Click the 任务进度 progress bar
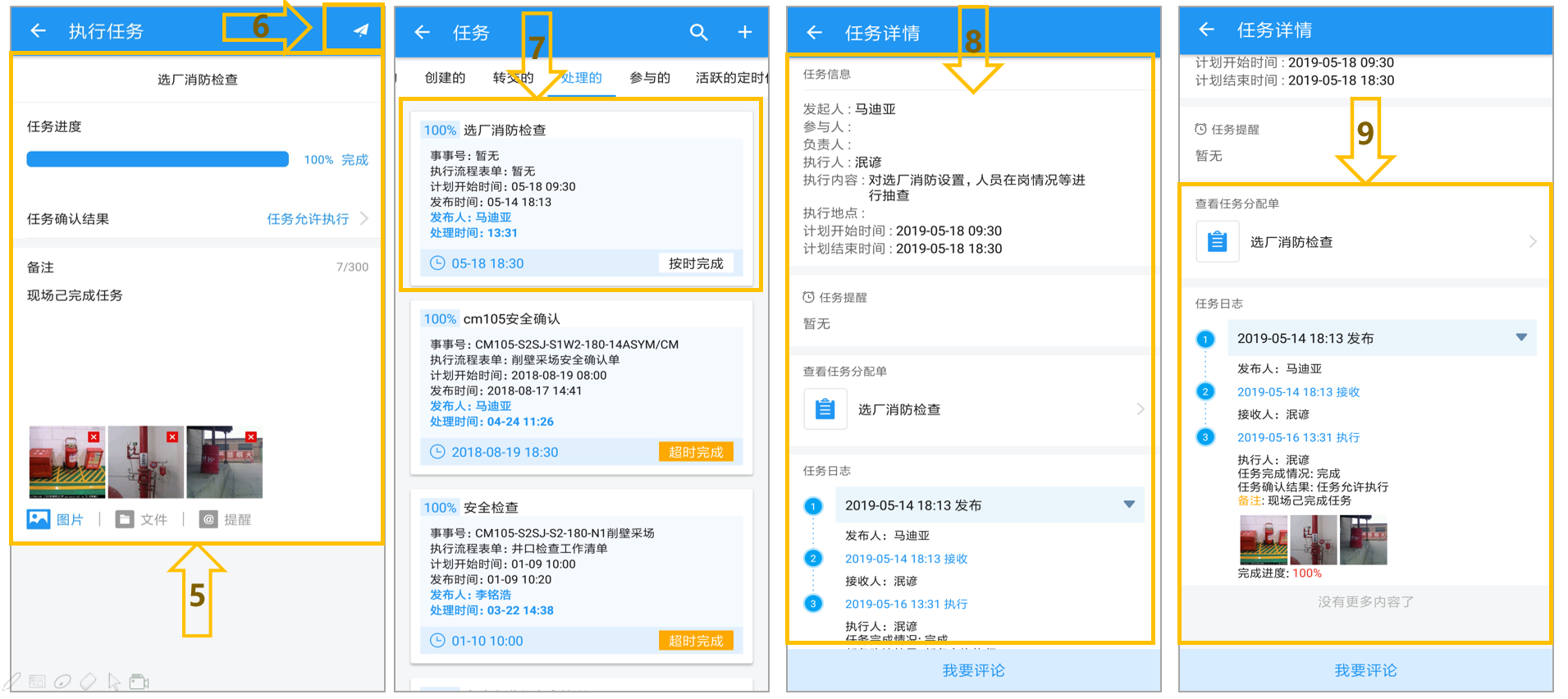Image resolution: width=1568 pixels, height=699 pixels. pos(158,159)
